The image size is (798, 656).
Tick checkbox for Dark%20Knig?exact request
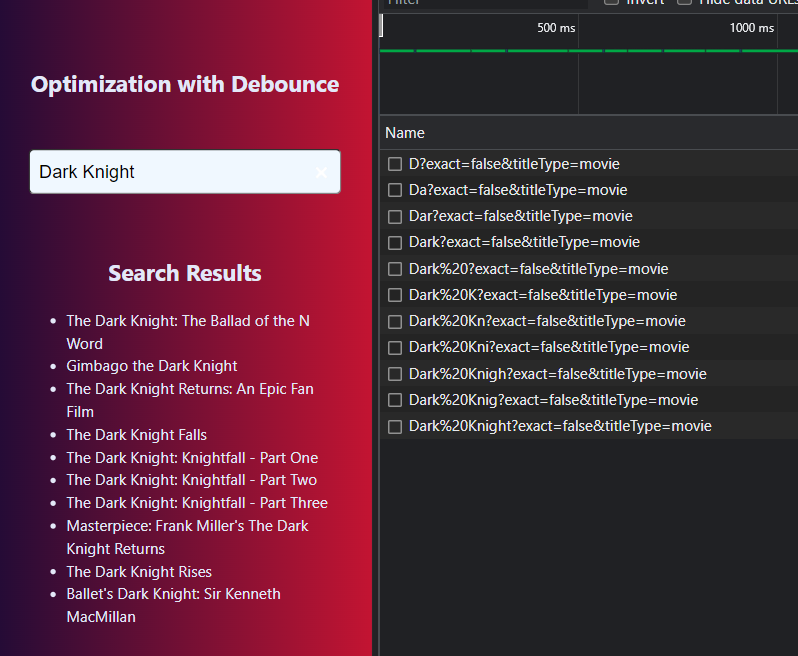pos(395,400)
